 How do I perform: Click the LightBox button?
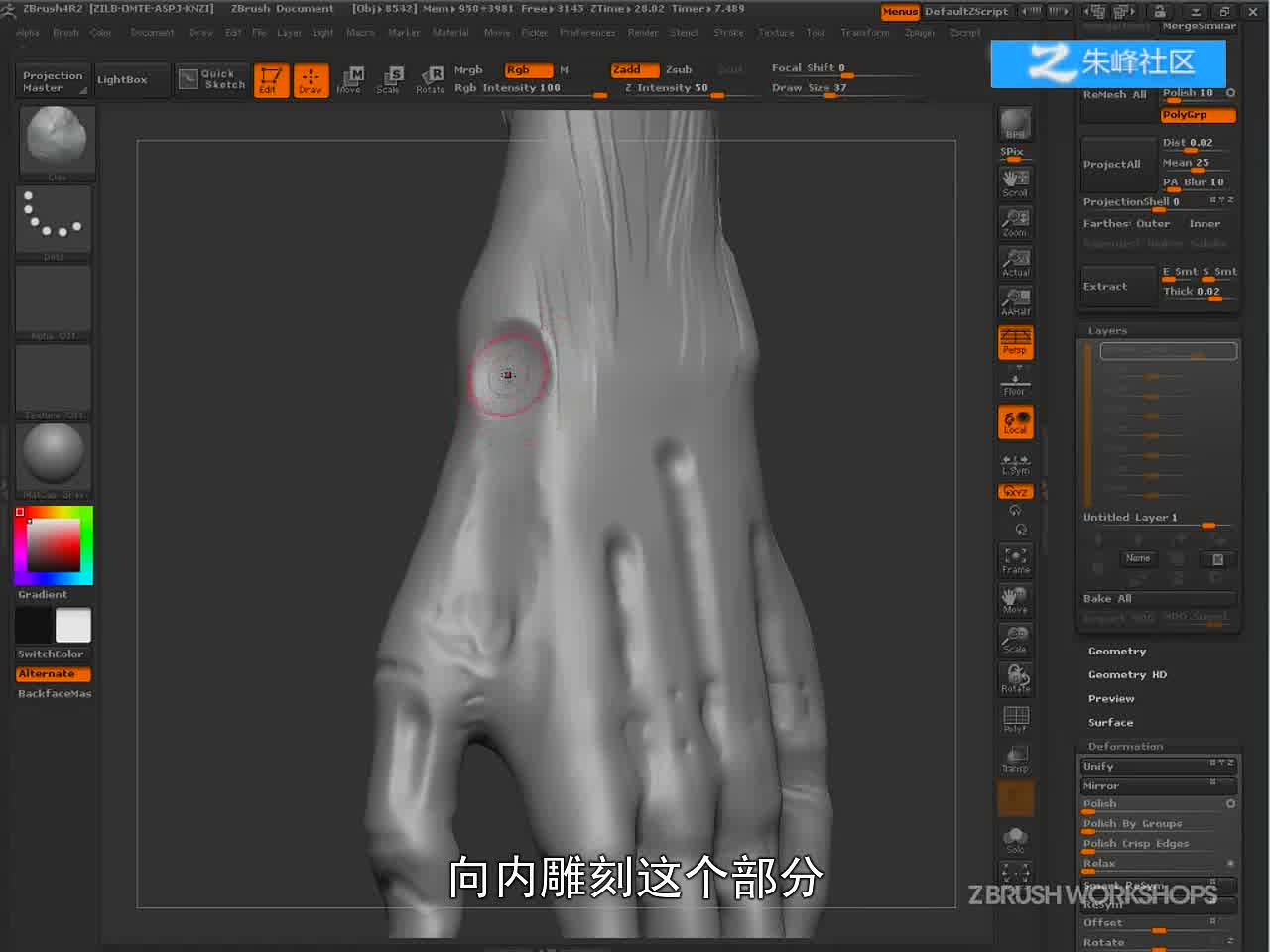coord(122,79)
